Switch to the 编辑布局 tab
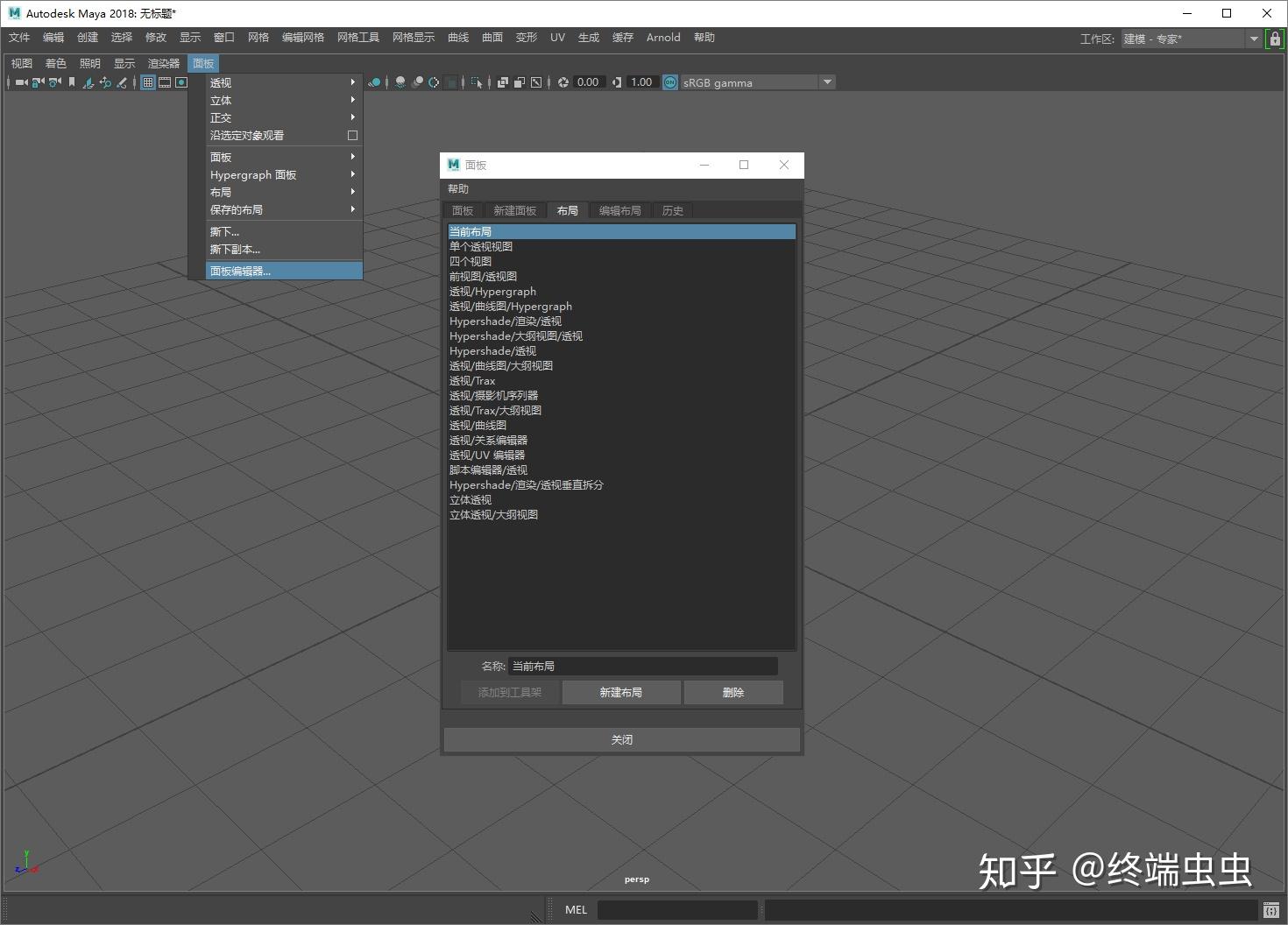The width and height of the screenshot is (1288, 925). pyautogui.click(x=619, y=210)
